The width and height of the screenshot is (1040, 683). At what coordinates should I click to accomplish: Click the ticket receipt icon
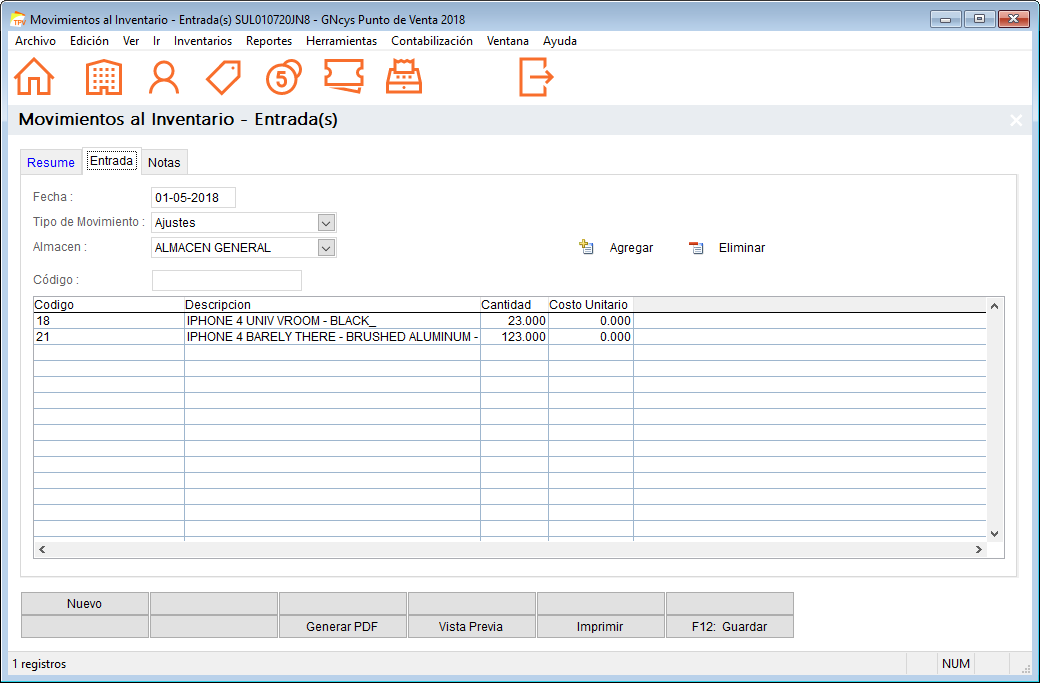pyautogui.click(x=344, y=76)
